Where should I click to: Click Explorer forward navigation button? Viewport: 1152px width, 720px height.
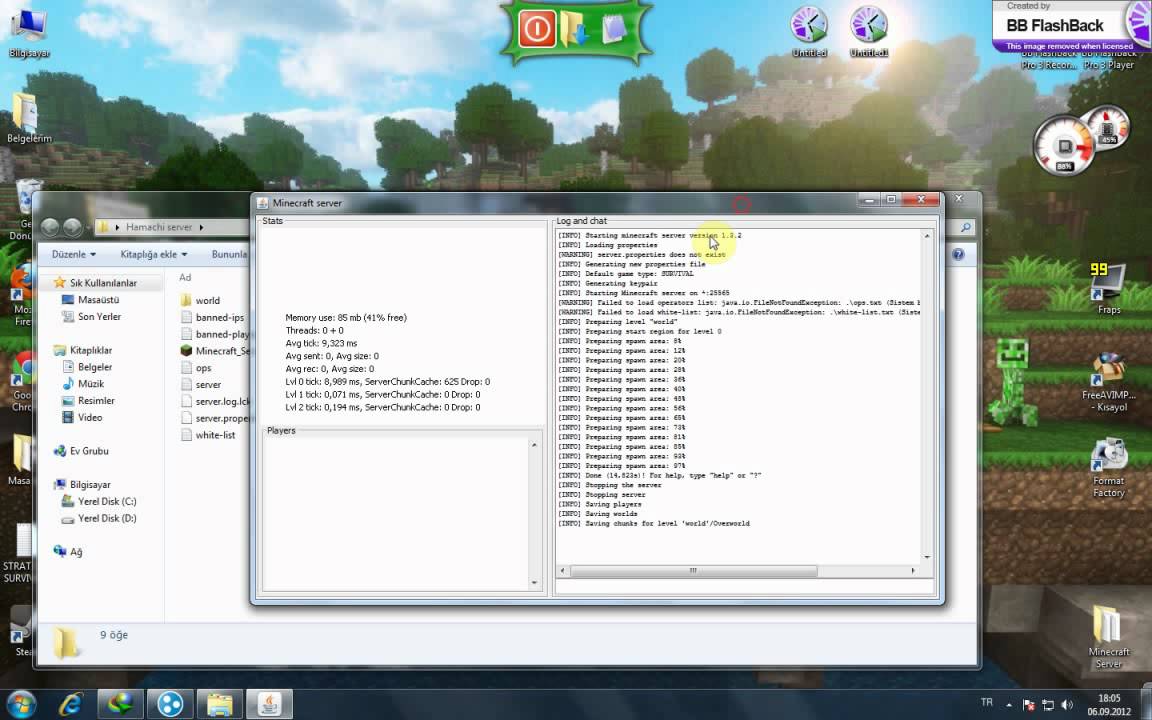[x=72, y=227]
